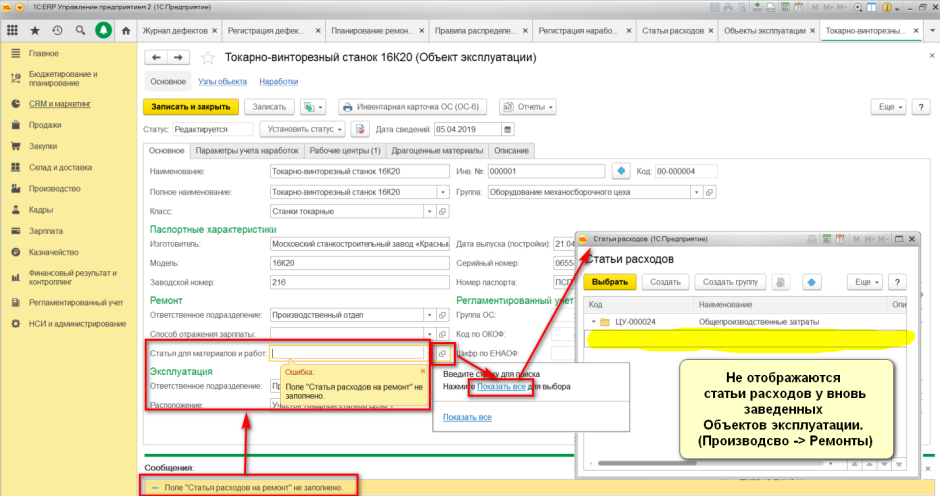Open Еще menu in Статьи расходов window
The image size is (940, 496).
(864, 282)
